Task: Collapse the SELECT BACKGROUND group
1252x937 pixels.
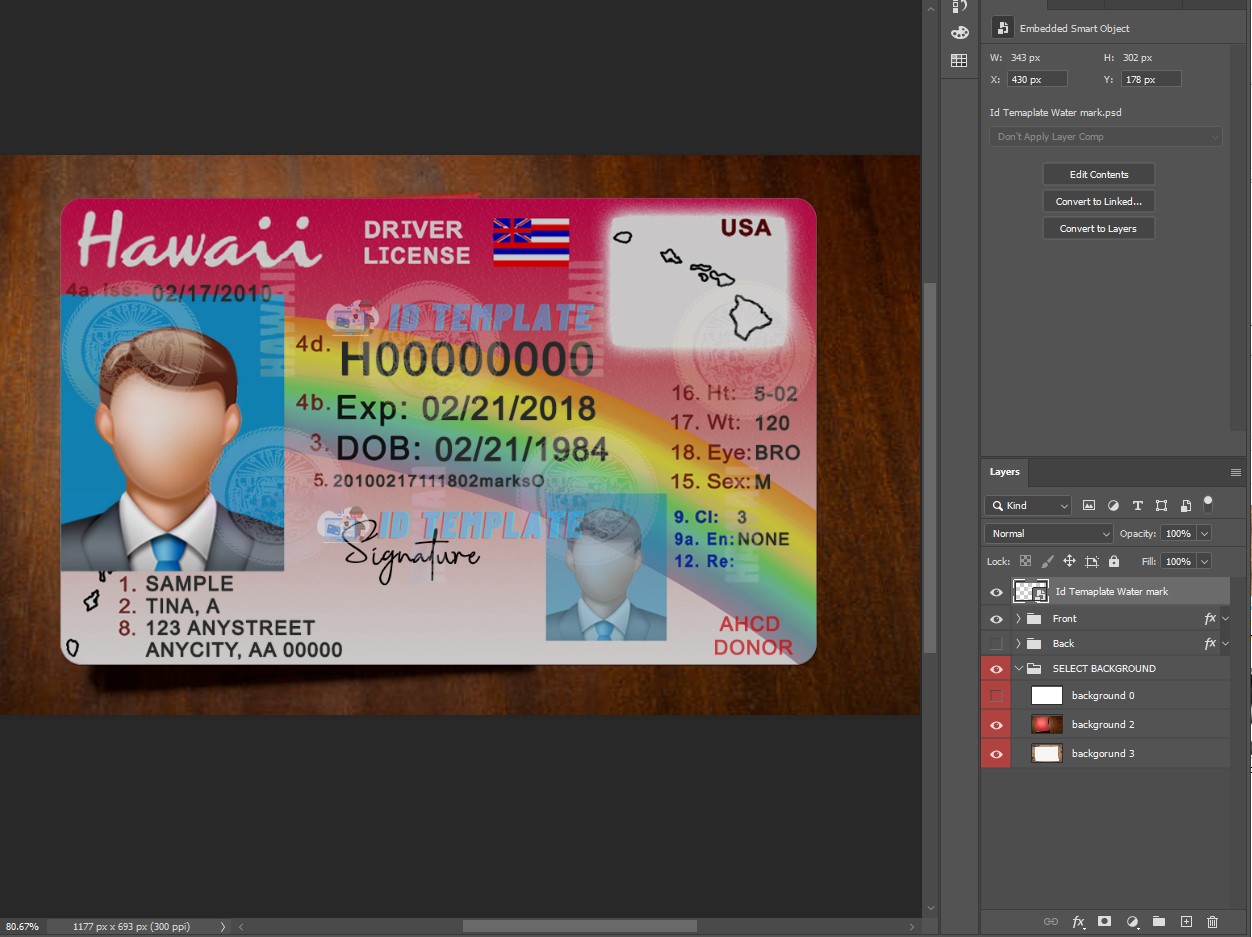Action: [1018, 669]
